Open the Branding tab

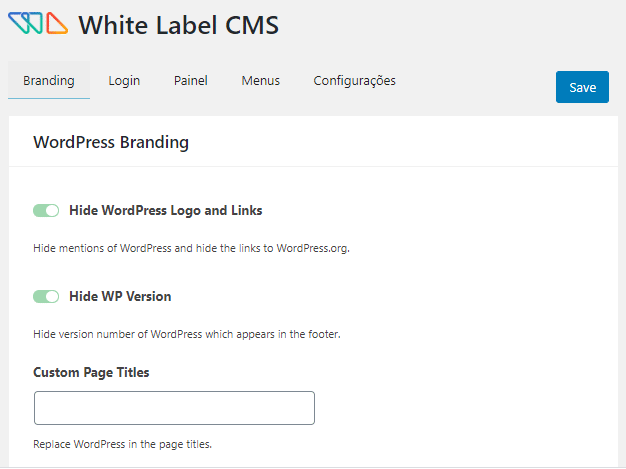tap(49, 81)
